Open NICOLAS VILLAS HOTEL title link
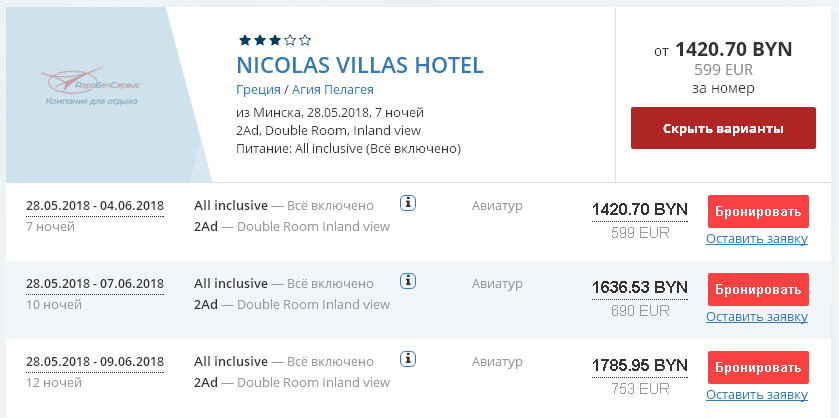The image size is (839, 418). click(360, 65)
